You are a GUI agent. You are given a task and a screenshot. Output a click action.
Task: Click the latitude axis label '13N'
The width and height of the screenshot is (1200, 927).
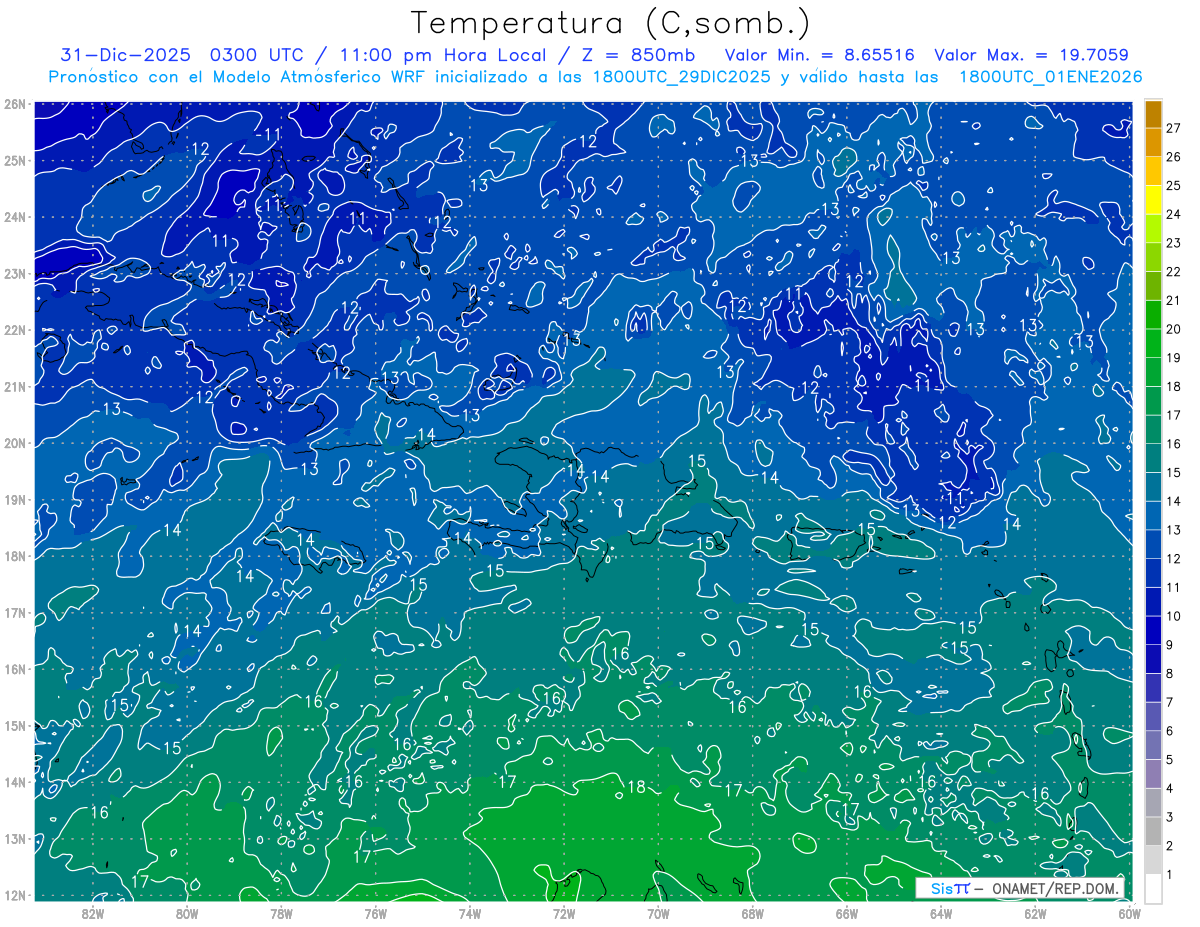15,839
